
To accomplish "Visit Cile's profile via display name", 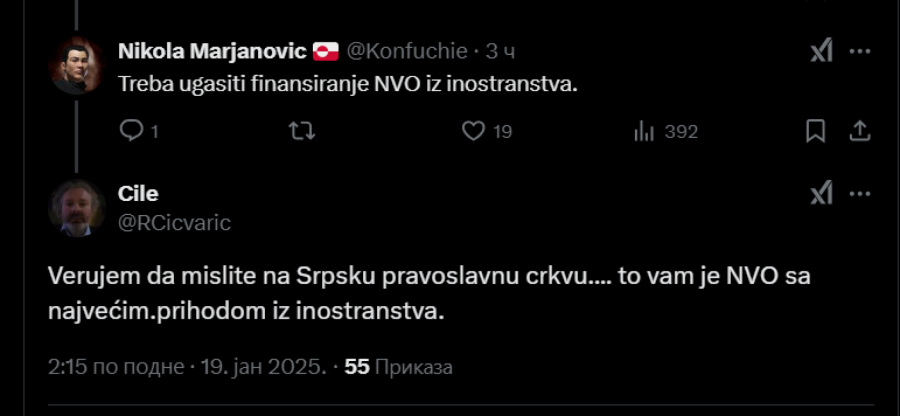I will click(x=138, y=194).
